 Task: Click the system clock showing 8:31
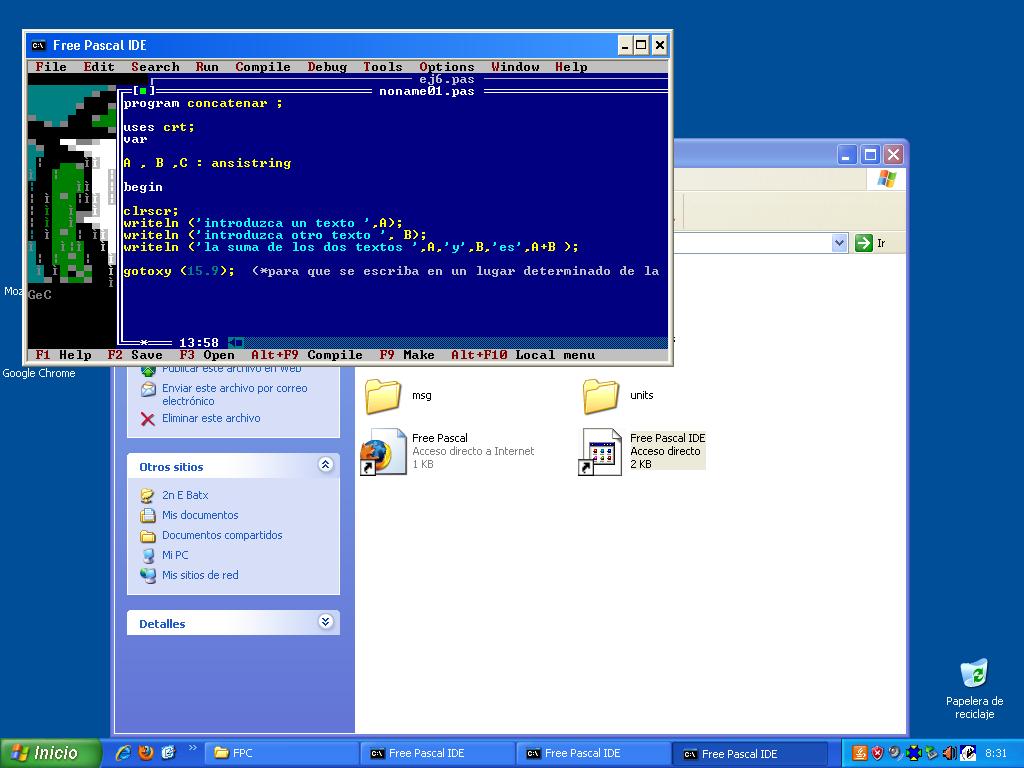(996, 753)
